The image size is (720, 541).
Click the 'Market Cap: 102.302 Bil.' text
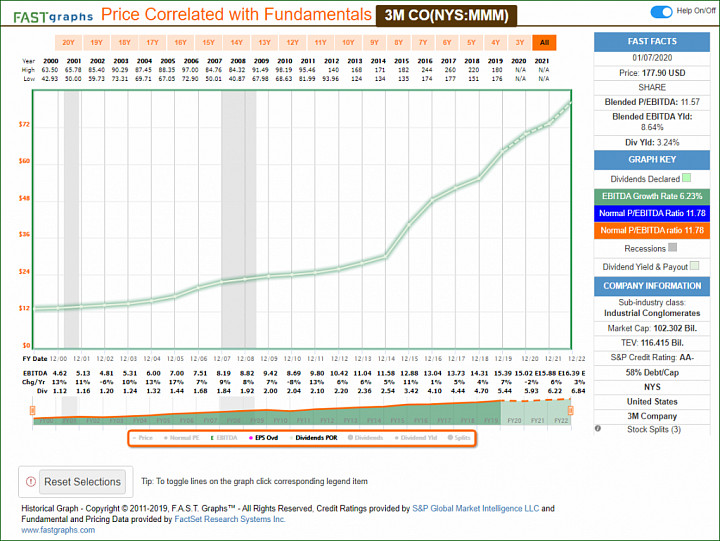click(x=652, y=328)
